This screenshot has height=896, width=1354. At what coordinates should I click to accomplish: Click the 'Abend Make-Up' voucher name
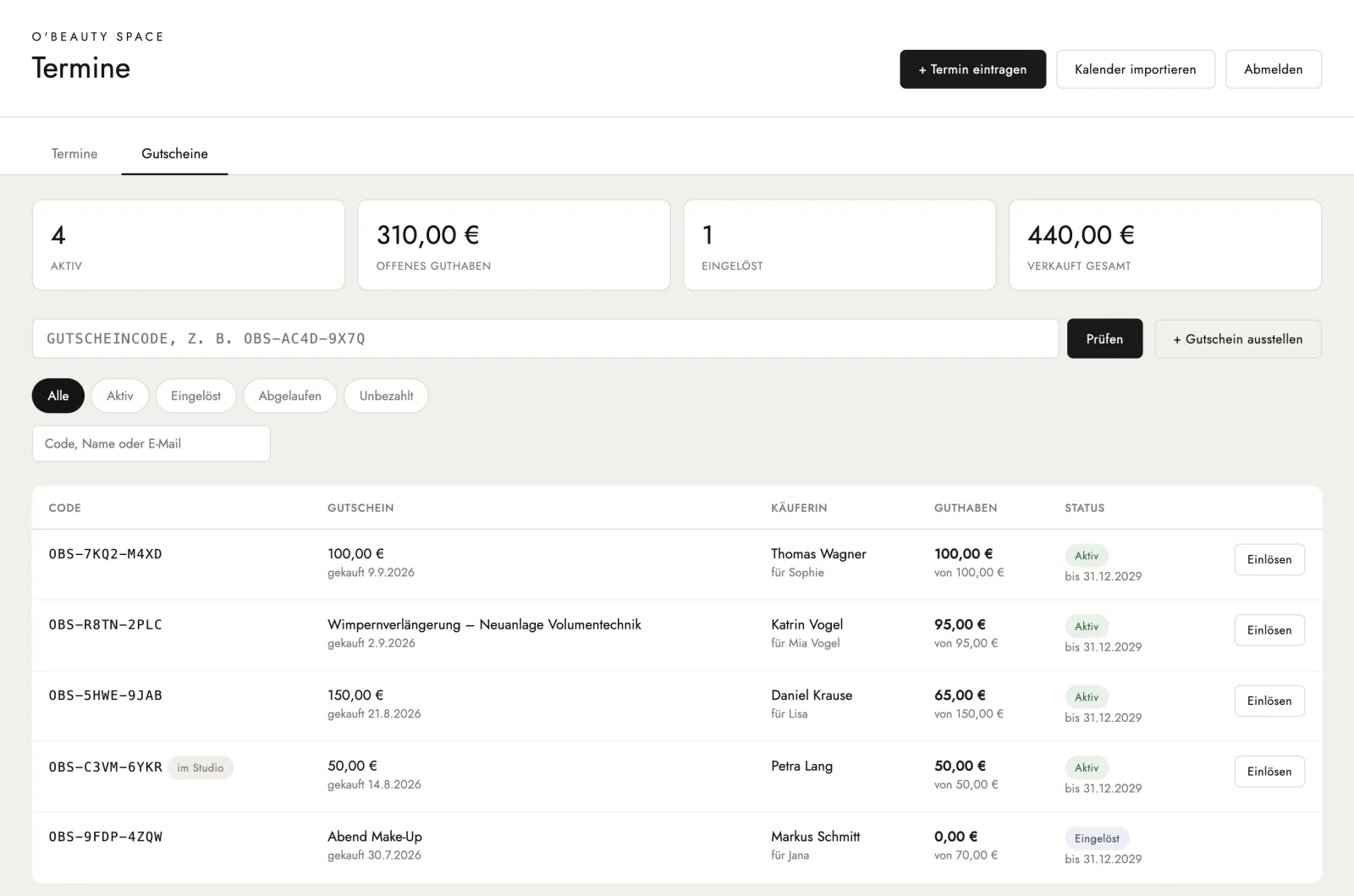(375, 837)
